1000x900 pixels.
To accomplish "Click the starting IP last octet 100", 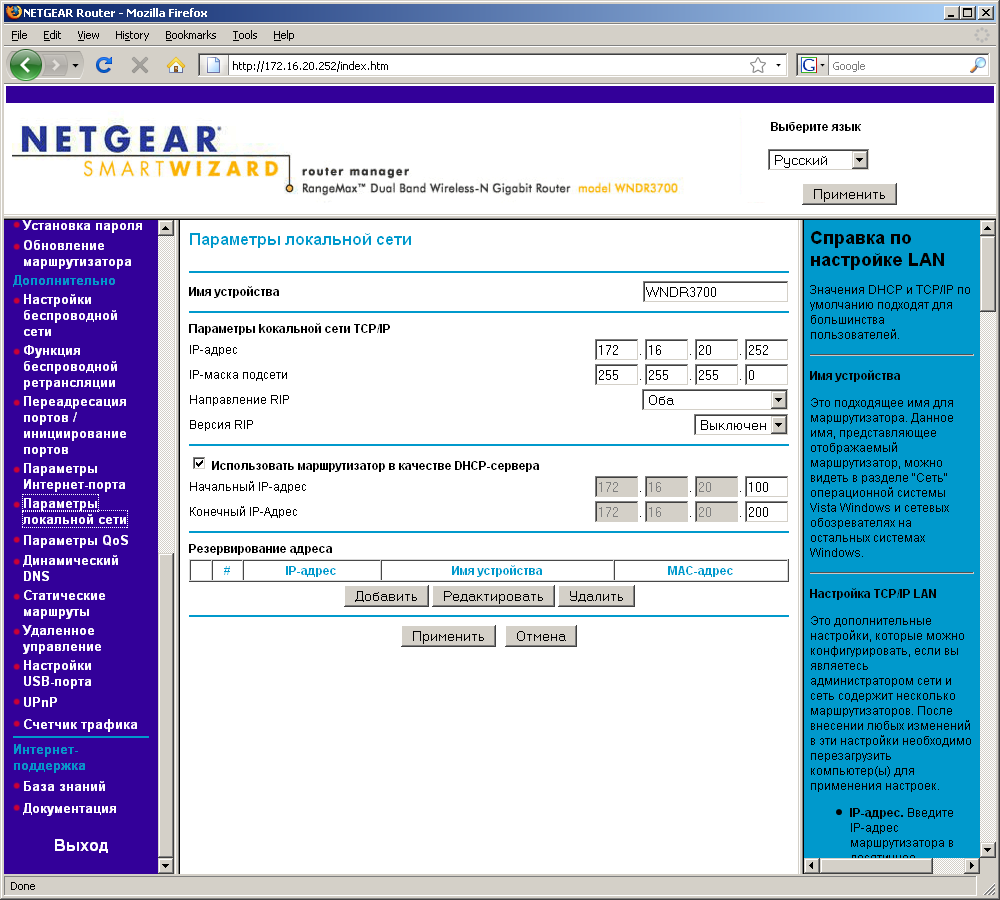I will (x=766, y=487).
